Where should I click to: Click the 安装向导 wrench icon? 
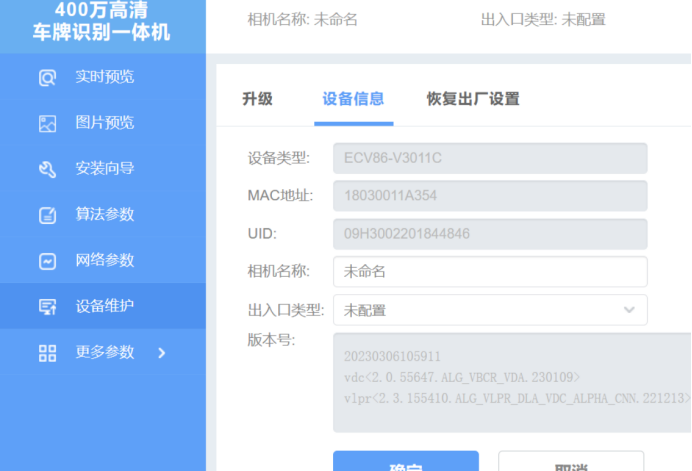point(47,169)
